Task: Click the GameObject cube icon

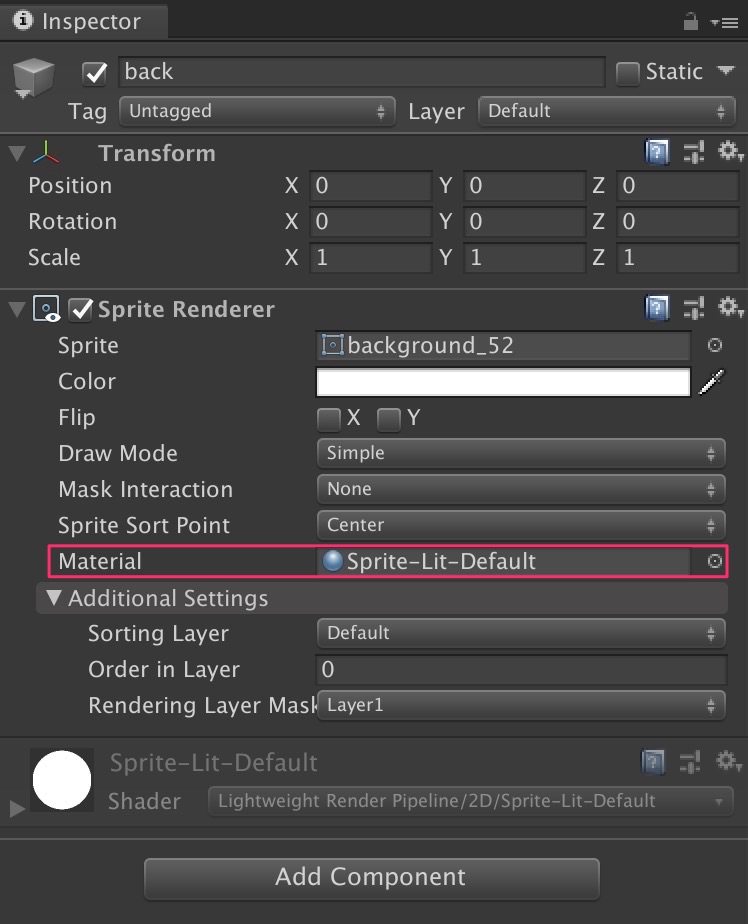Action: [34, 77]
